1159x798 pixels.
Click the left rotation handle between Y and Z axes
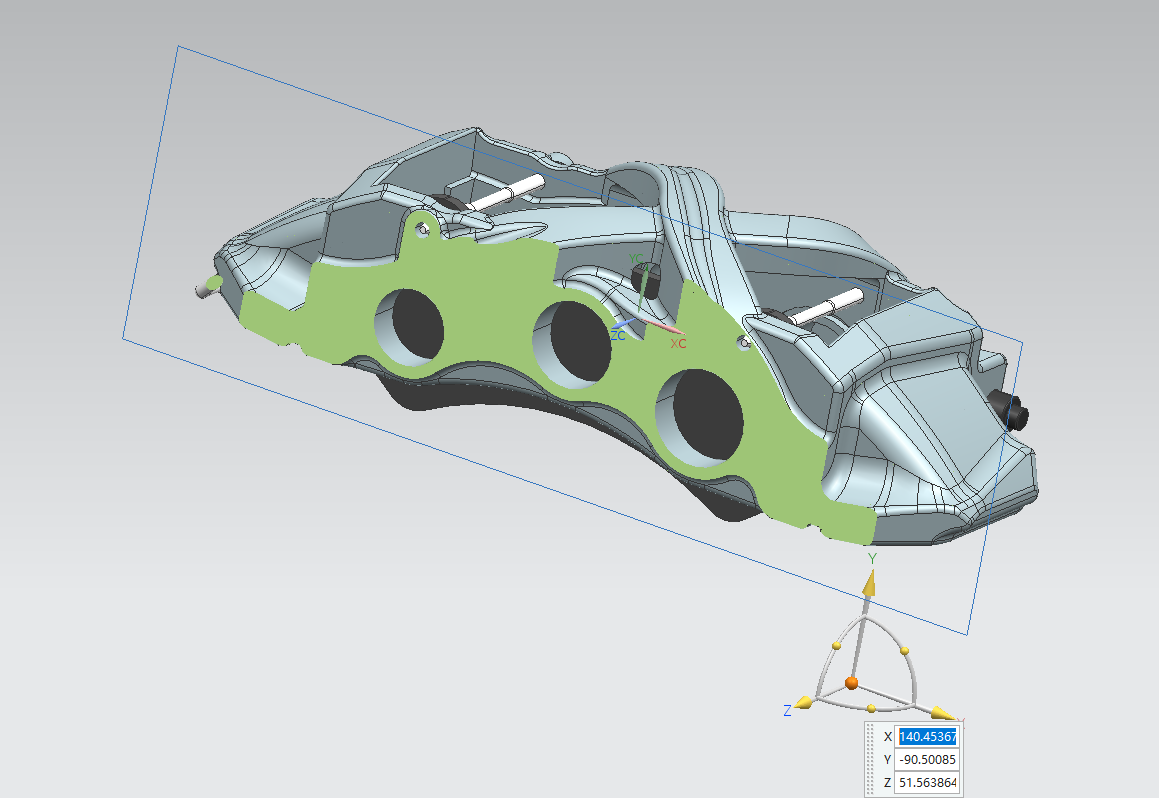coord(836,648)
